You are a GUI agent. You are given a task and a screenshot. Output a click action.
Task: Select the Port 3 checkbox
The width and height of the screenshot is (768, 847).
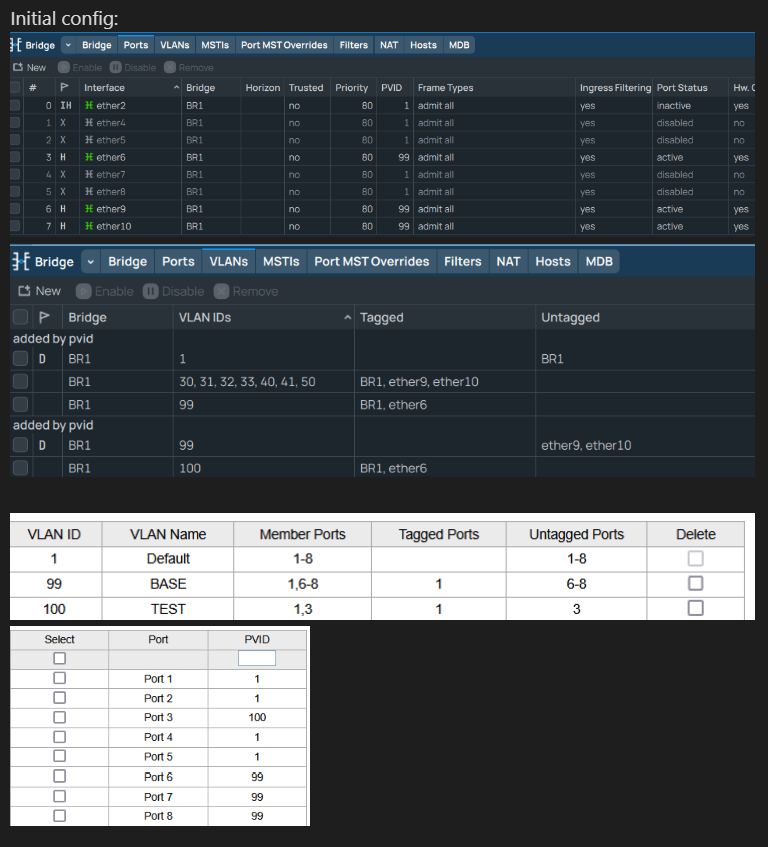click(59, 717)
